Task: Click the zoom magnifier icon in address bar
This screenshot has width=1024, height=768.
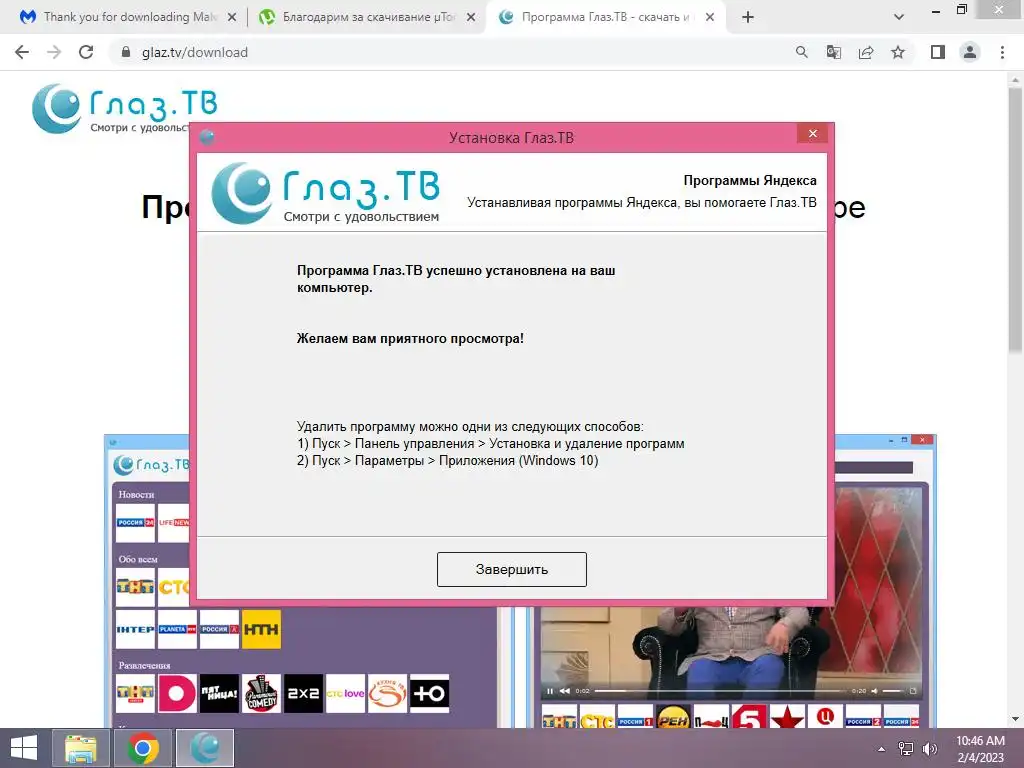Action: [x=802, y=52]
